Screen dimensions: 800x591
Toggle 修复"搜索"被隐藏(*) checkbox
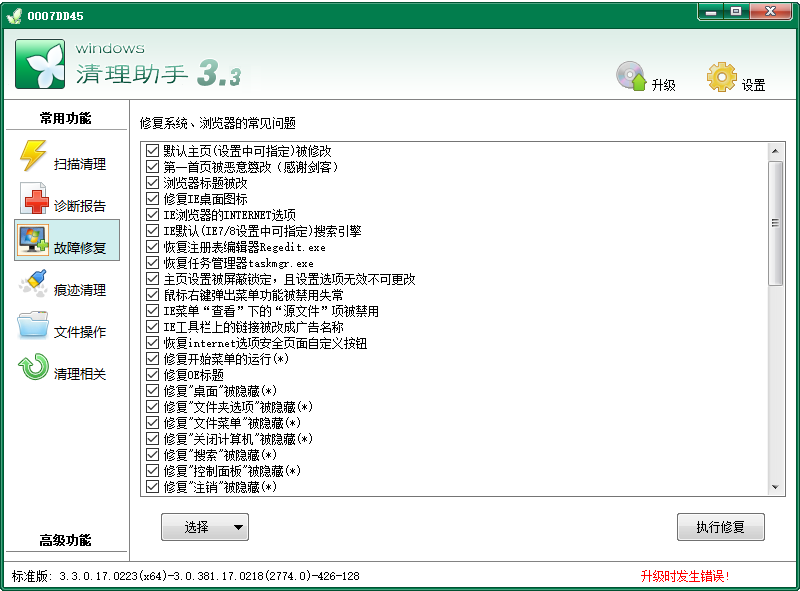click(x=152, y=455)
